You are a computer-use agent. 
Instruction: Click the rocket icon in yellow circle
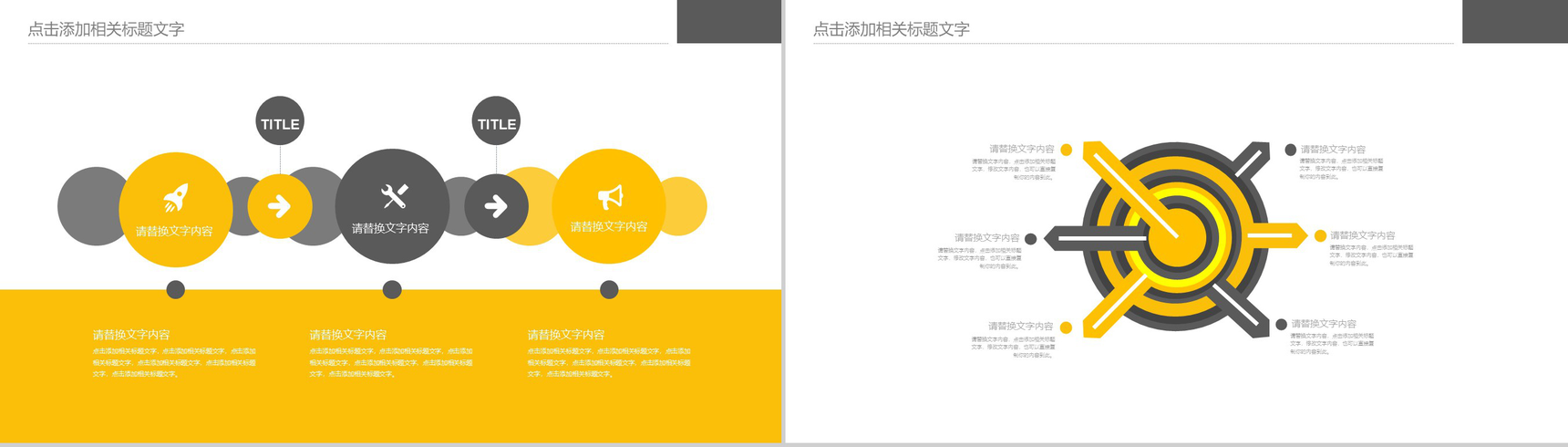coord(175,197)
